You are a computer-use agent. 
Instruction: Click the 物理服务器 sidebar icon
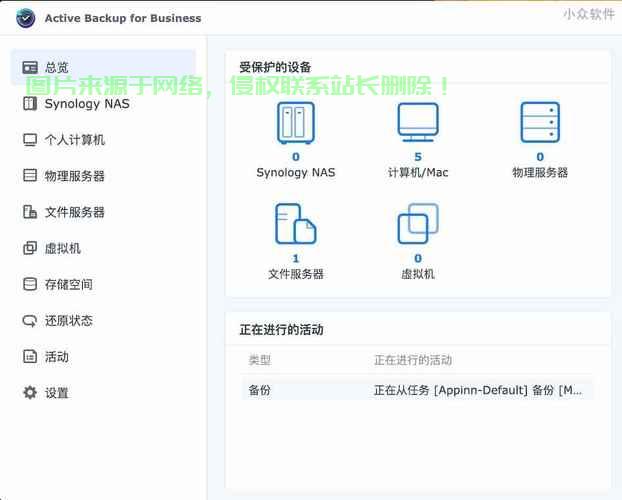pyautogui.click(x=30, y=175)
